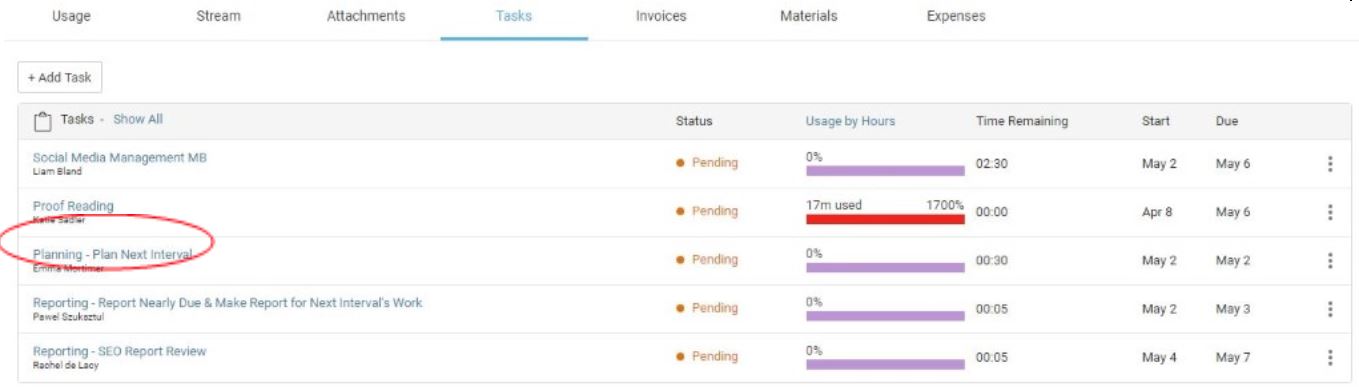Open the Reporting - SEO Report Review task
The width and height of the screenshot is (1359, 392).
coord(120,351)
